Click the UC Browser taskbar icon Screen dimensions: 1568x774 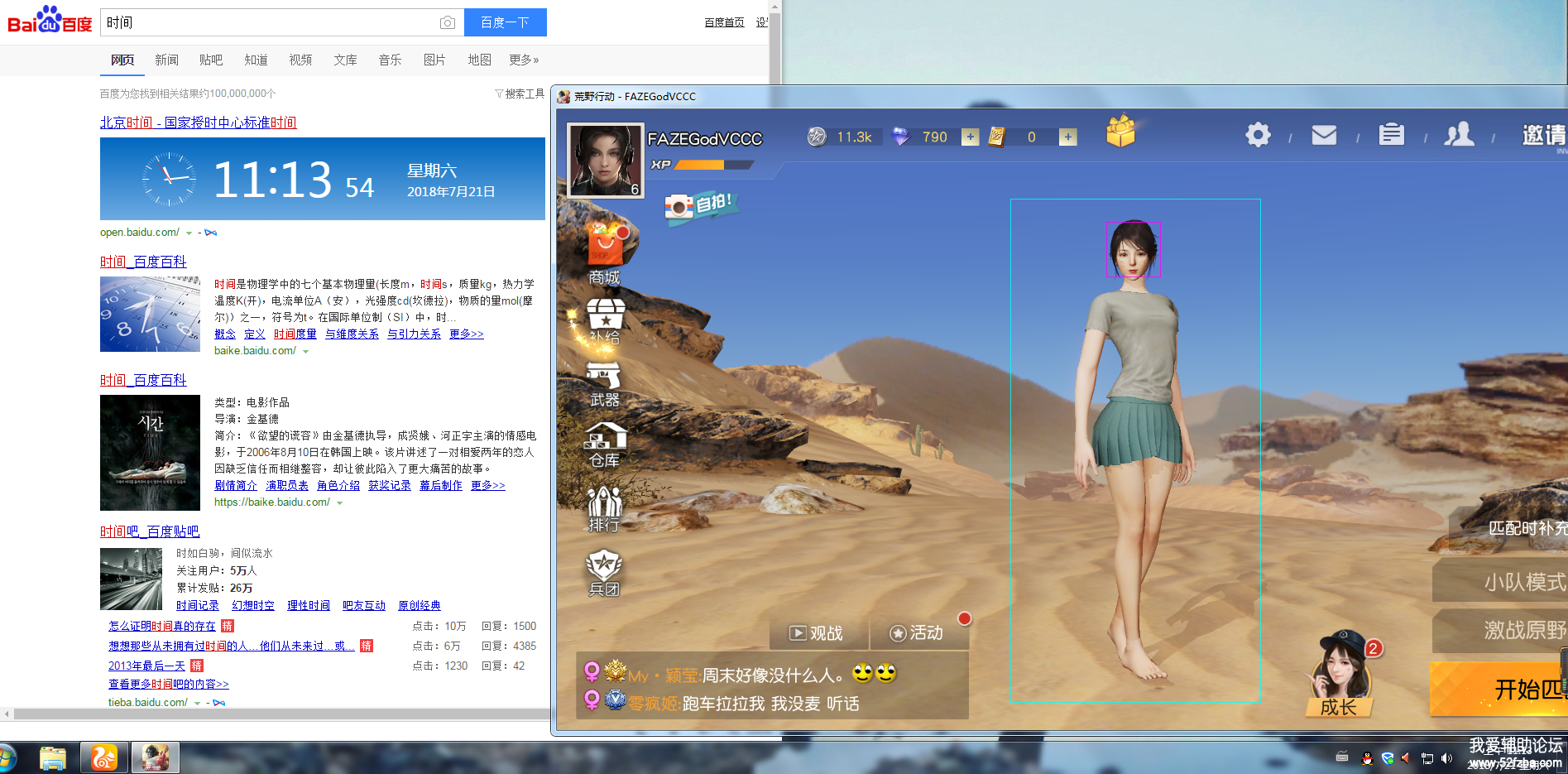point(104,757)
